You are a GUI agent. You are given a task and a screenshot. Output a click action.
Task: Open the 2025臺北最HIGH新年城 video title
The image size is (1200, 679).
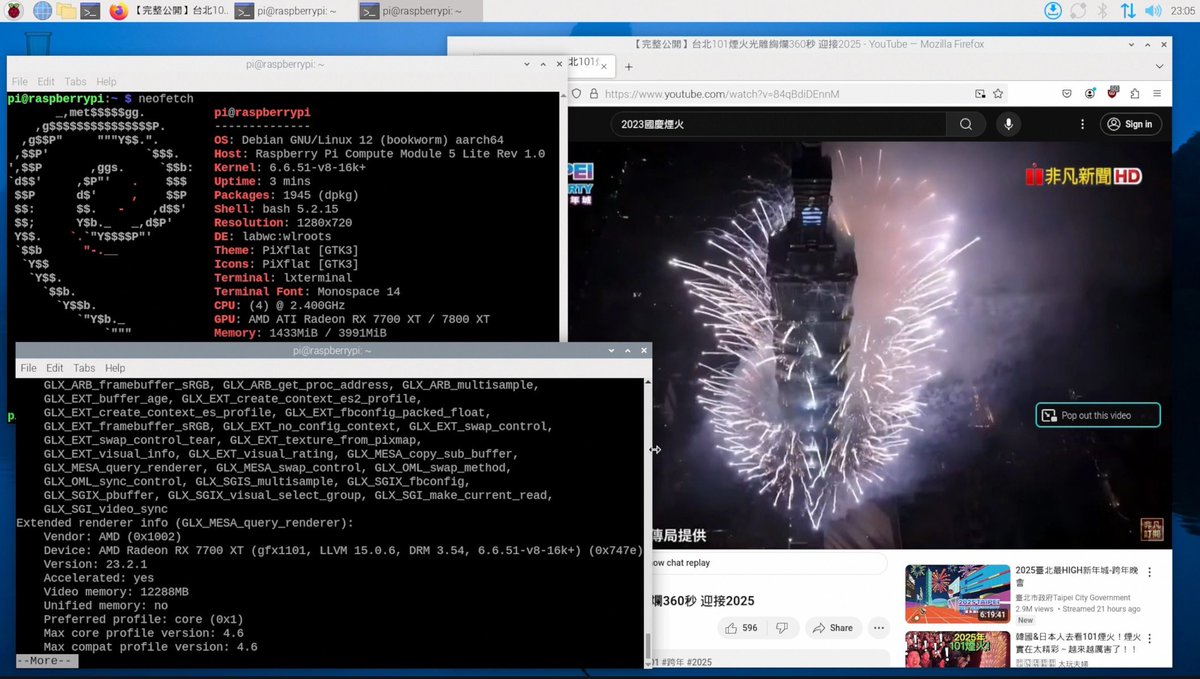[1076, 575]
